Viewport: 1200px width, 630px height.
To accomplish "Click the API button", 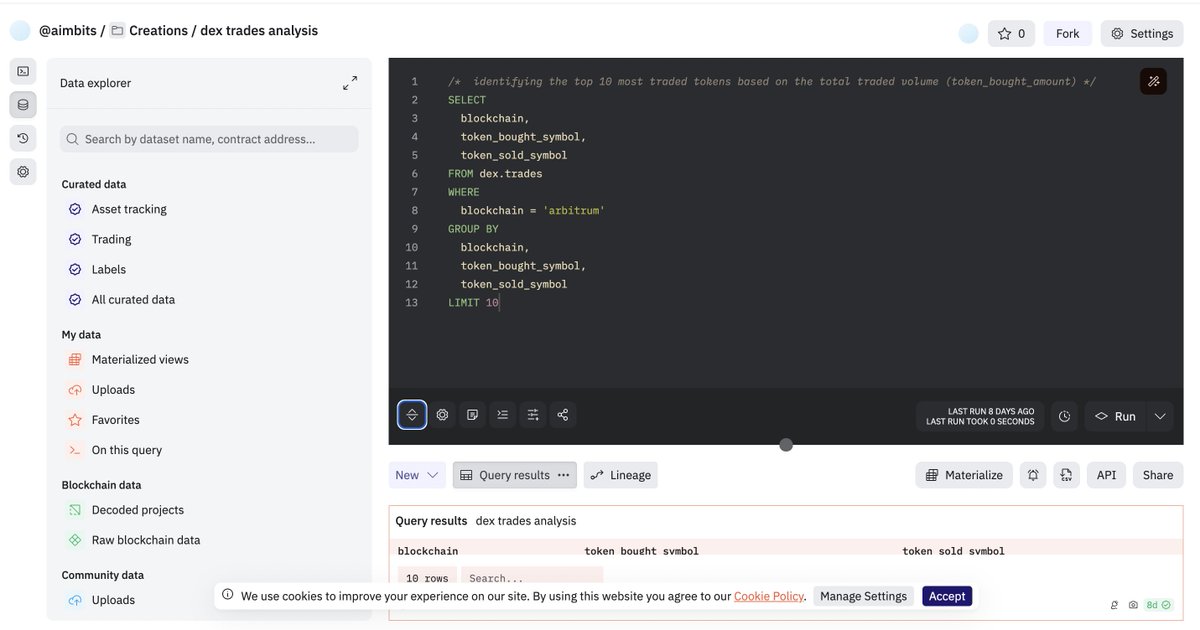I will tap(1106, 475).
